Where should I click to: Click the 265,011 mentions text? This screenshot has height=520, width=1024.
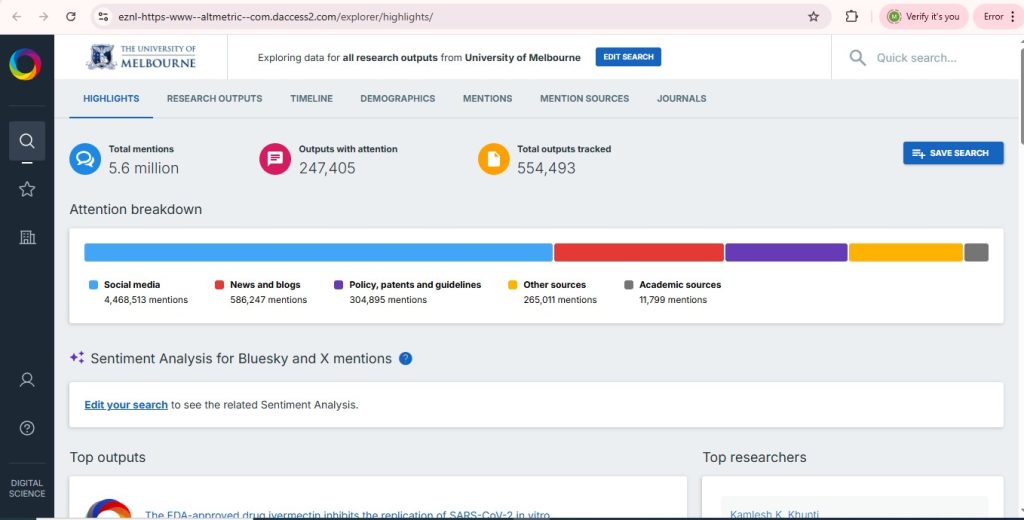pos(560,300)
